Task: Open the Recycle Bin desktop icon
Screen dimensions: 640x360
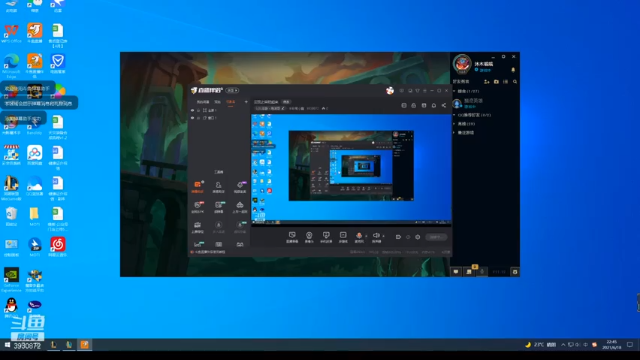Action: [11, 216]
